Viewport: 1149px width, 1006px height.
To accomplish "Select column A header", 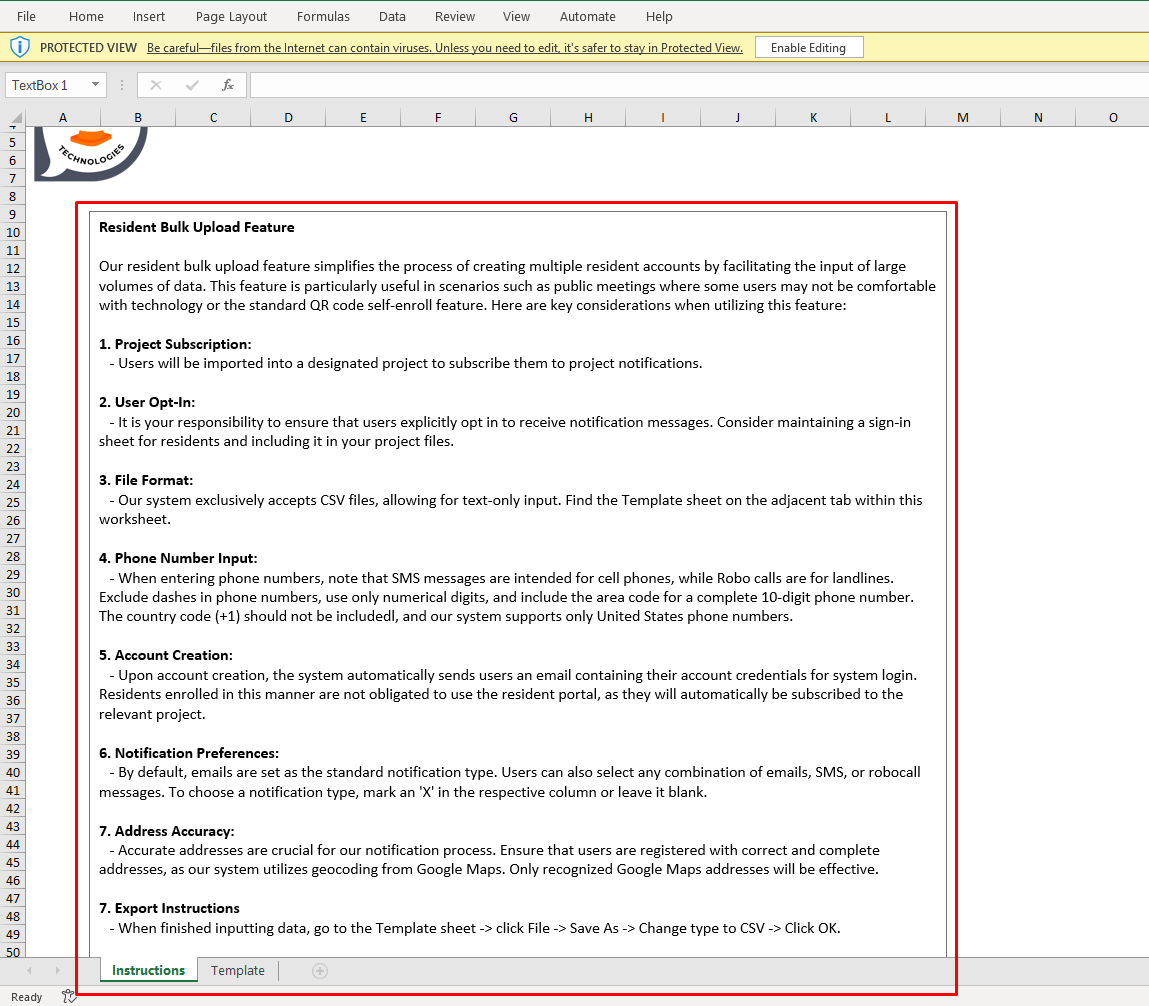I will pyautogui.click(x=63, y=117).
